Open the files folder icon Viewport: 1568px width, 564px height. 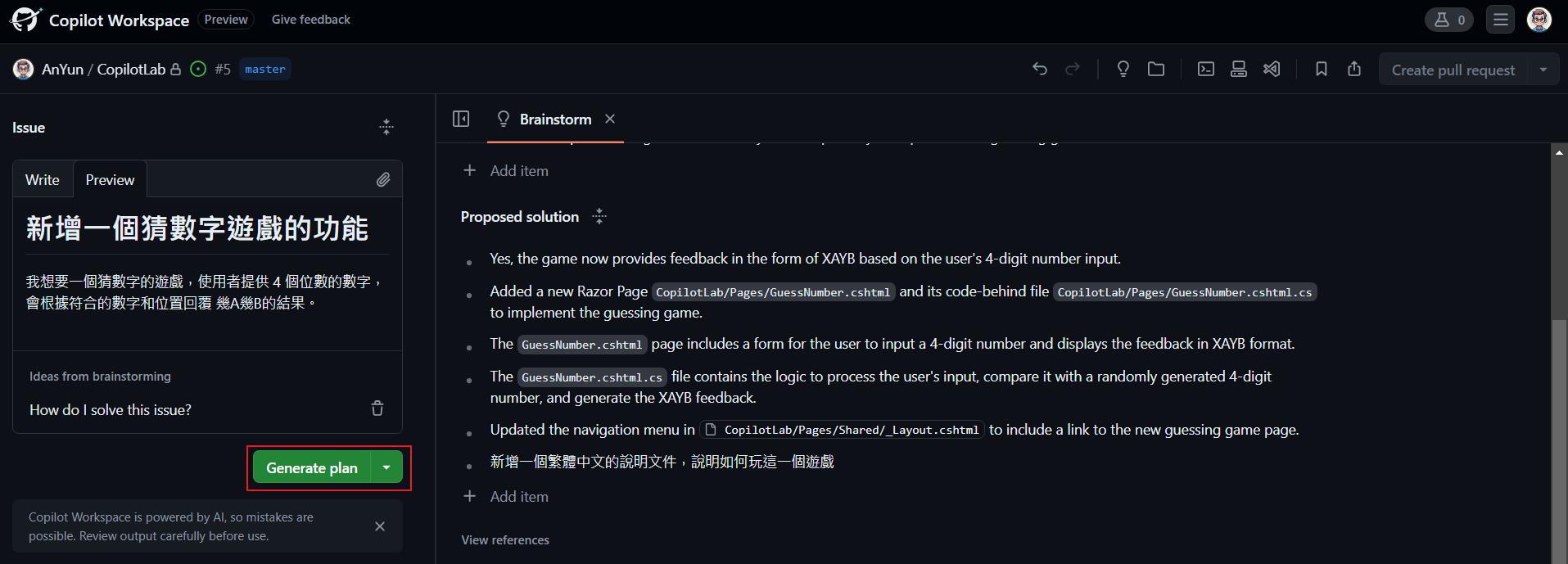(x=1156, y=70)
